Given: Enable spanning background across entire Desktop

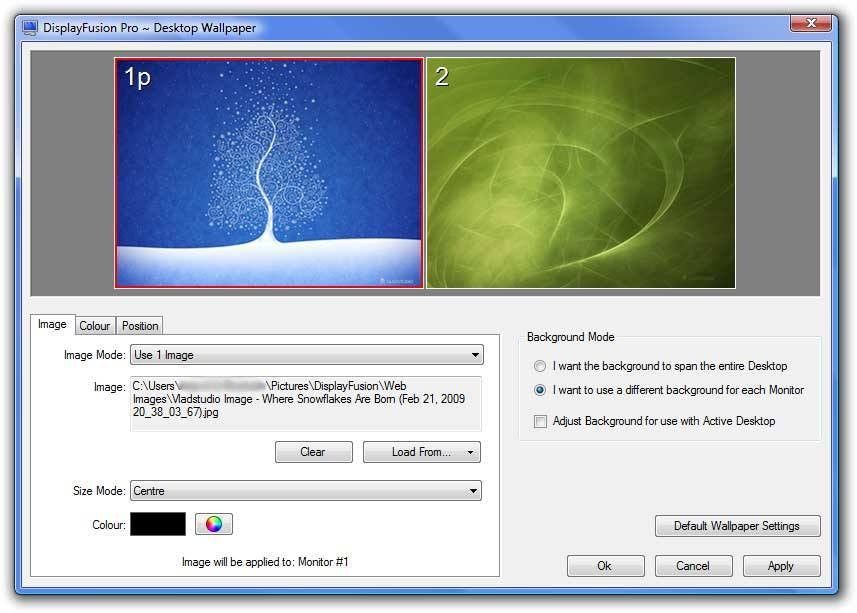Looking at the screenshot, I should click(539, 365).
